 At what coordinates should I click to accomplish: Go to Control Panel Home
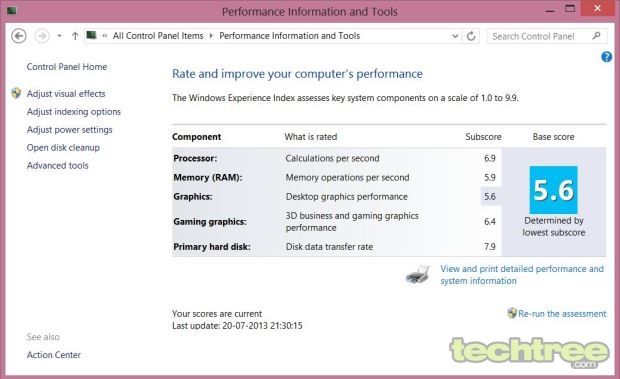[67, 67]
